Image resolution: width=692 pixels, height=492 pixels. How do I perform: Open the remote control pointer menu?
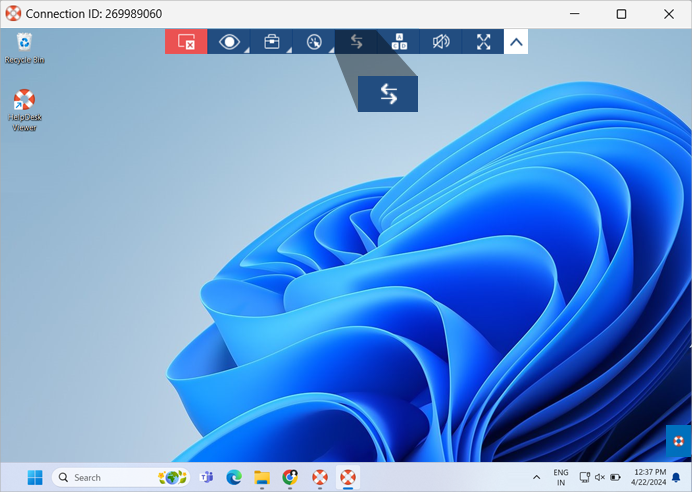313,42
